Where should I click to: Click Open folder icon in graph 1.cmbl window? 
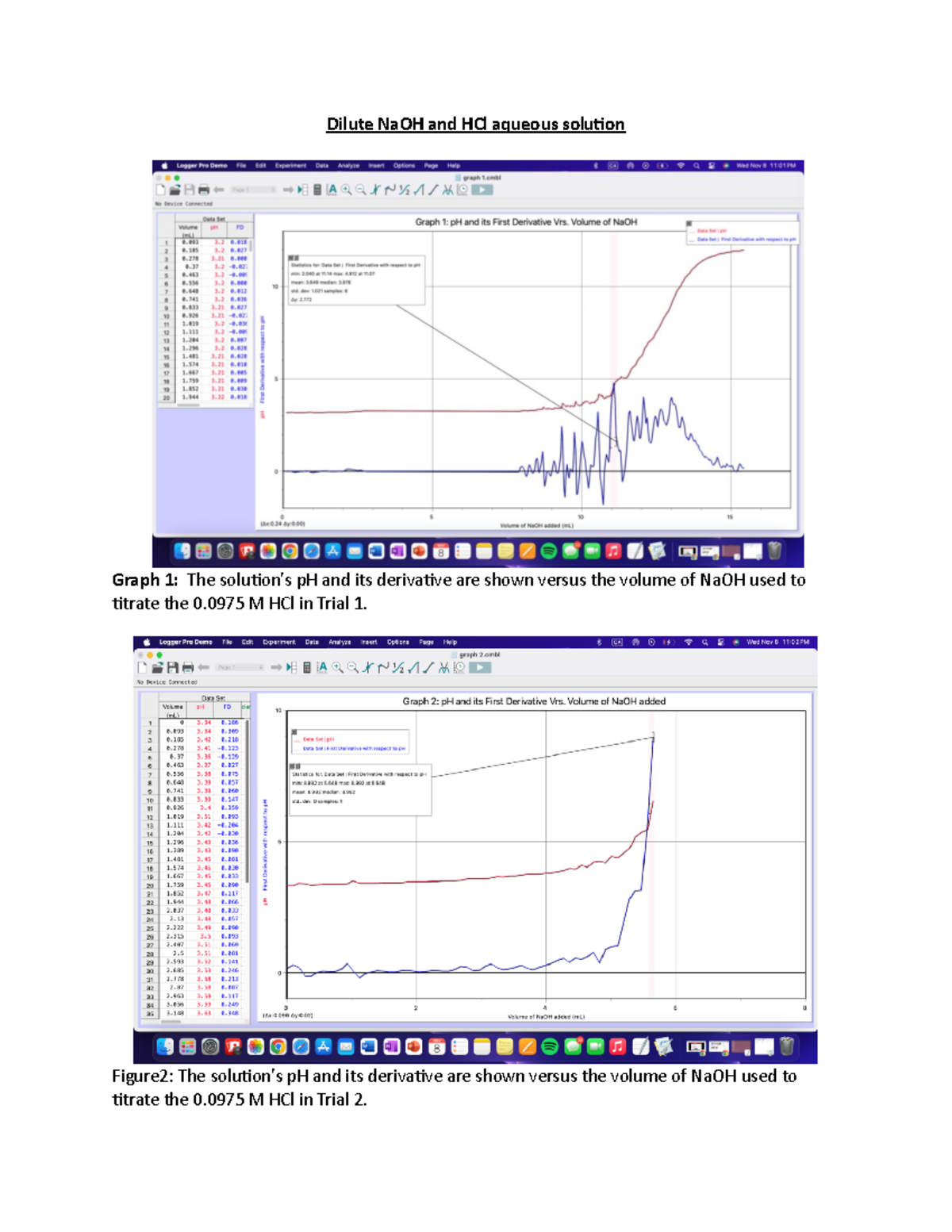(175, 190)
